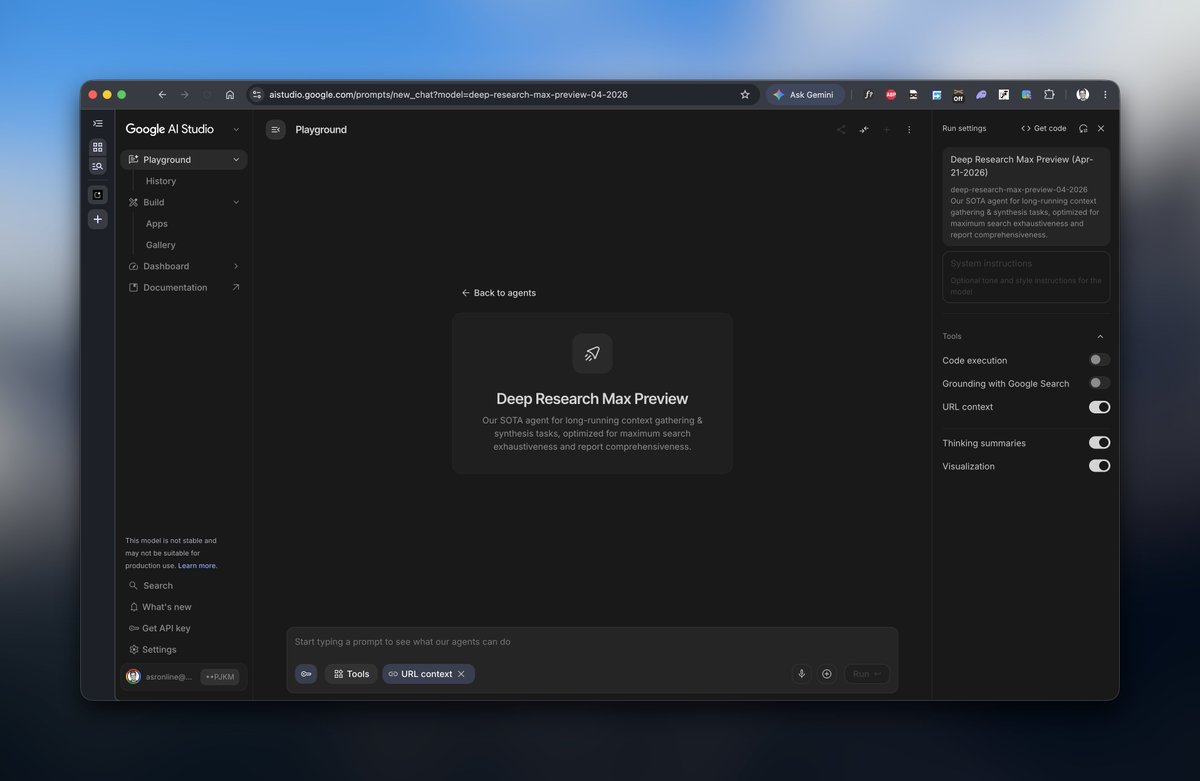Focus the prompt text input field
The height and width of the screenshot is (781, 1200).
coord(592,642)
